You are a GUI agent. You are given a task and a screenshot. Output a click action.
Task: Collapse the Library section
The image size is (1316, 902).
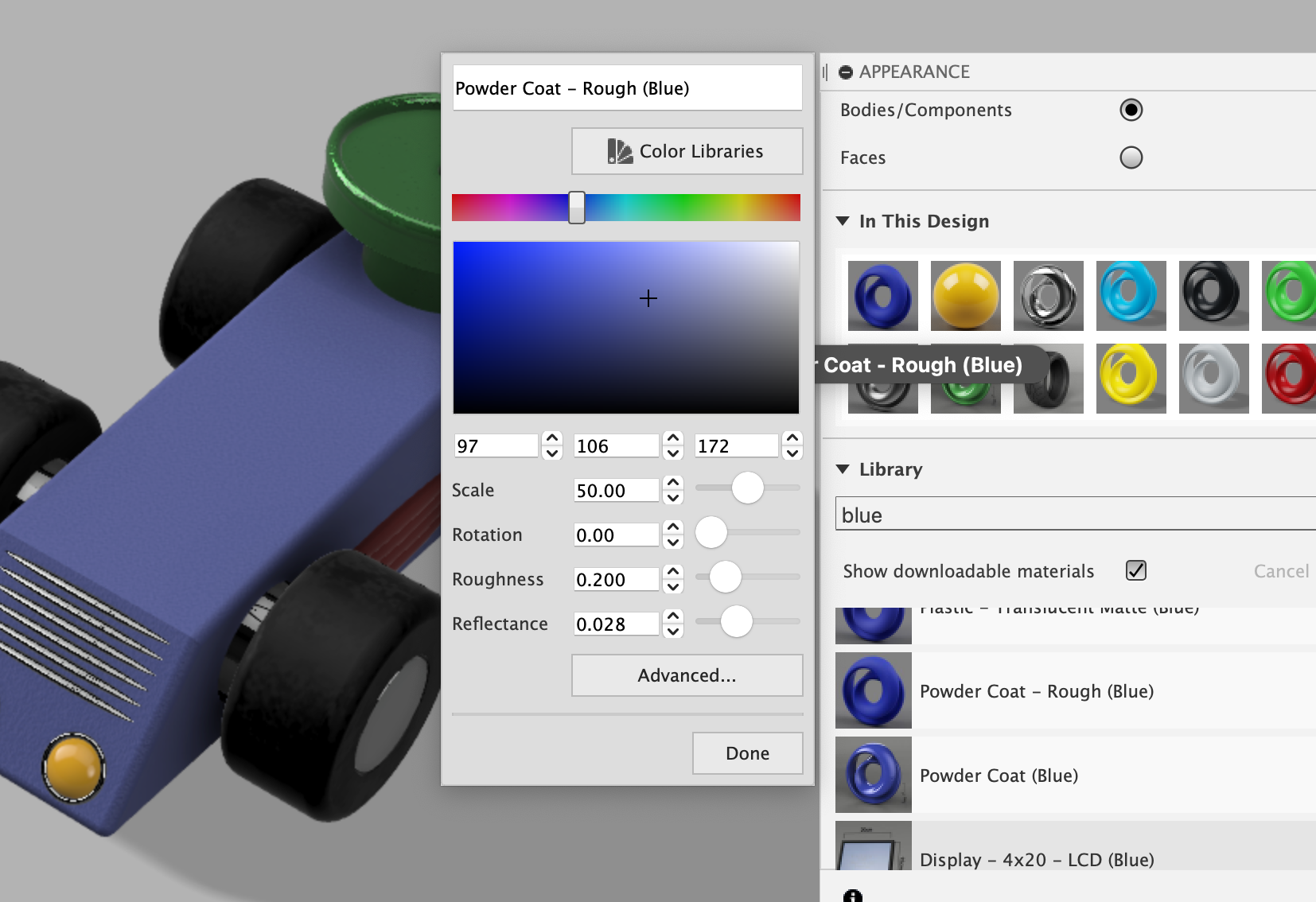tap(843, 469)
